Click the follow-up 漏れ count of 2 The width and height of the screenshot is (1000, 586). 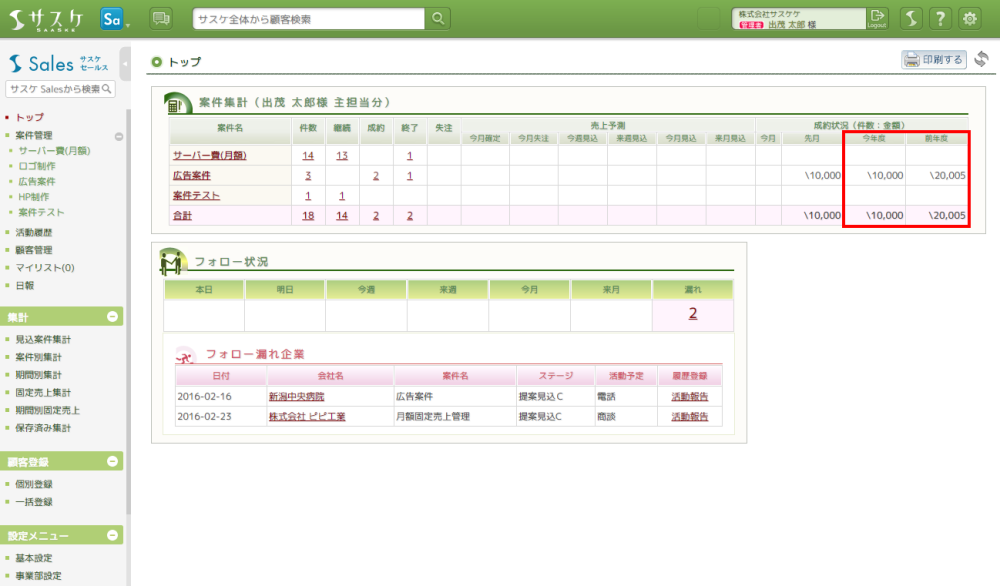coord(692,313)
